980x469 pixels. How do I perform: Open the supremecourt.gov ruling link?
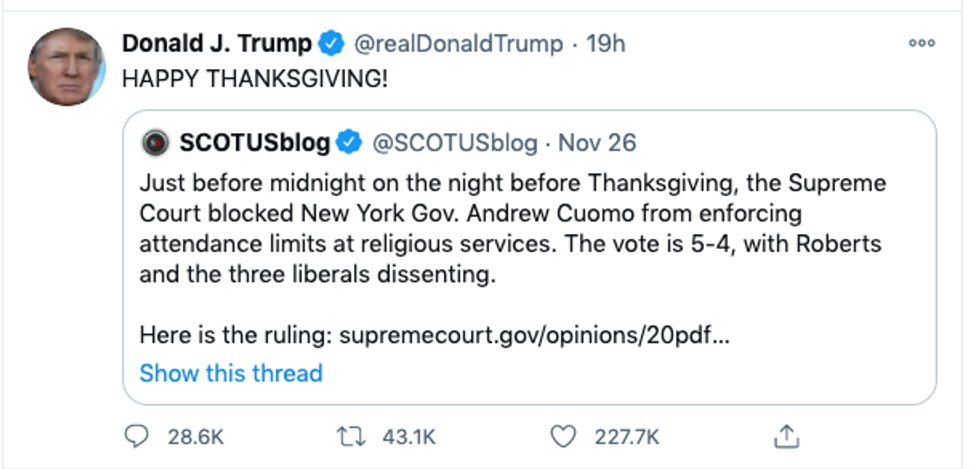coord(534,334)
